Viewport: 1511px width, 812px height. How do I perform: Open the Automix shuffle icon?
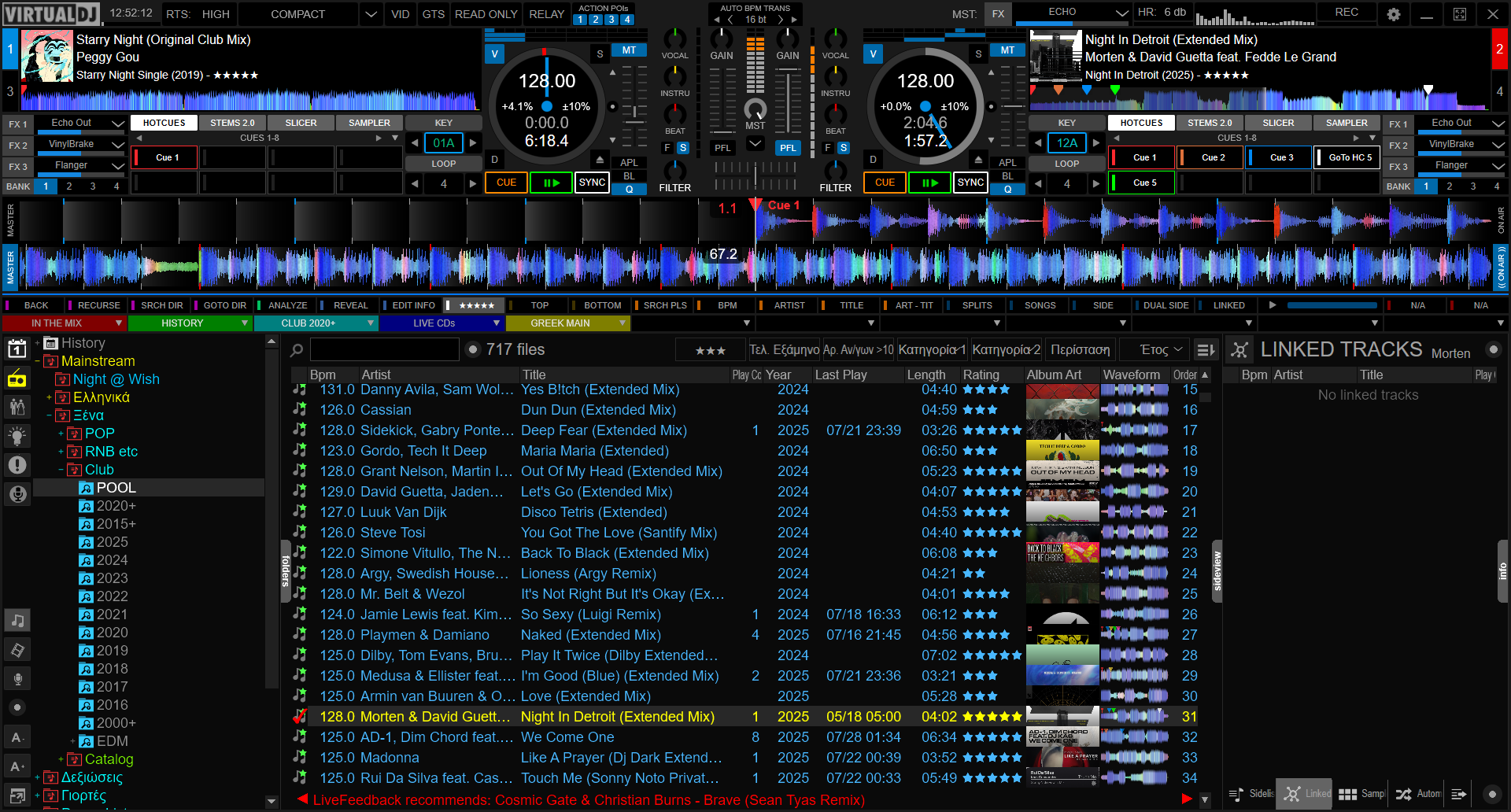tap(1403, 794)
